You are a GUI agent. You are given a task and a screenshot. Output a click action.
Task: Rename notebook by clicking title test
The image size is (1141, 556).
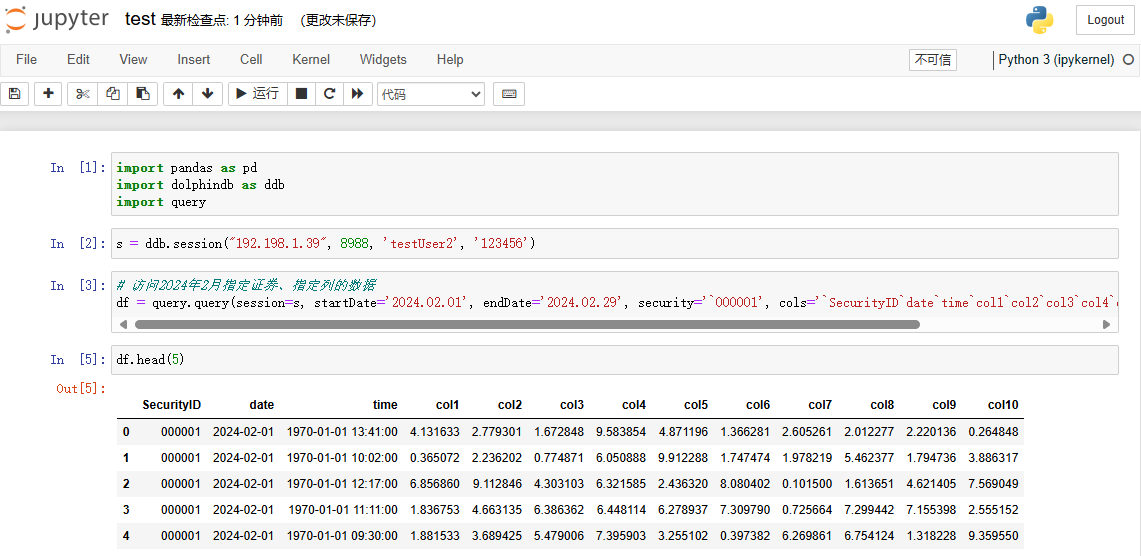click(x=140, y=20)
